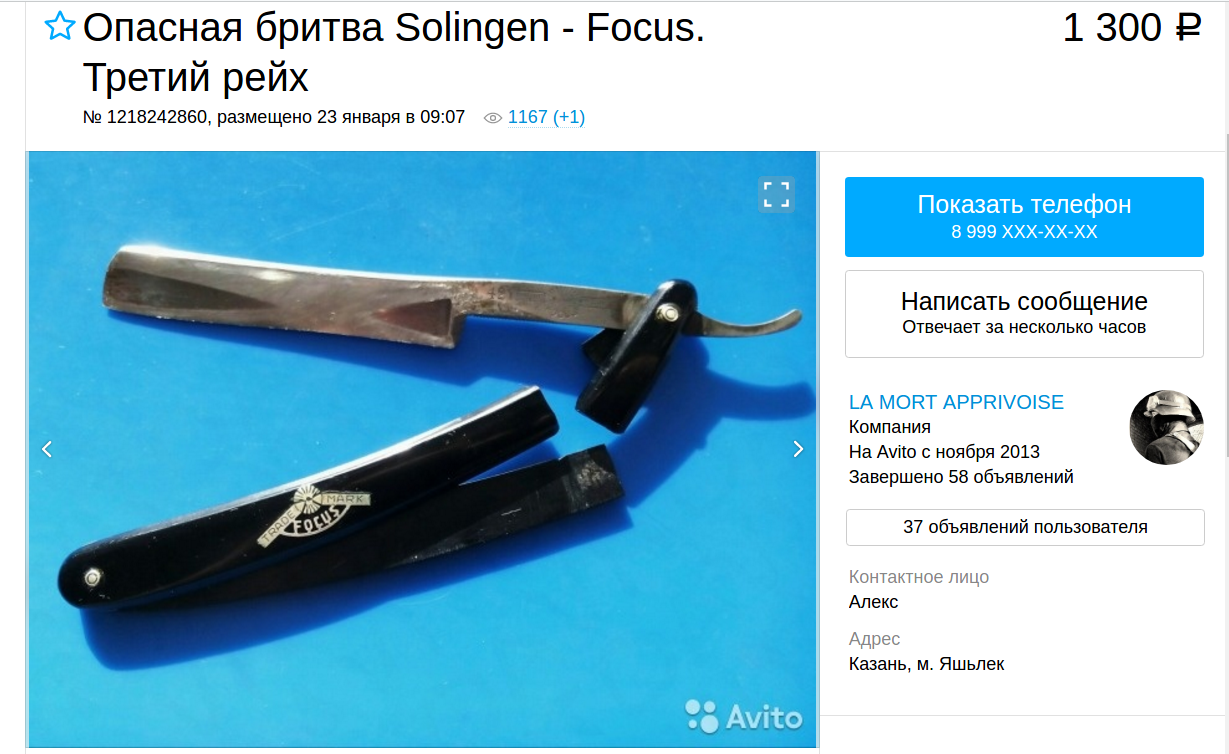
Task: Click the Показать телефон button
Action: pyautogui.click(x=1024, y=217)
